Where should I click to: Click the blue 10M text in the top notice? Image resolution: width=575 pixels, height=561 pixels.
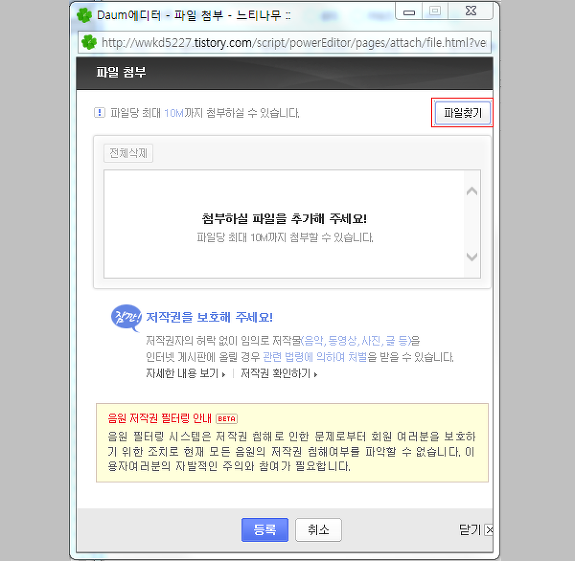[x=174, y=113]
